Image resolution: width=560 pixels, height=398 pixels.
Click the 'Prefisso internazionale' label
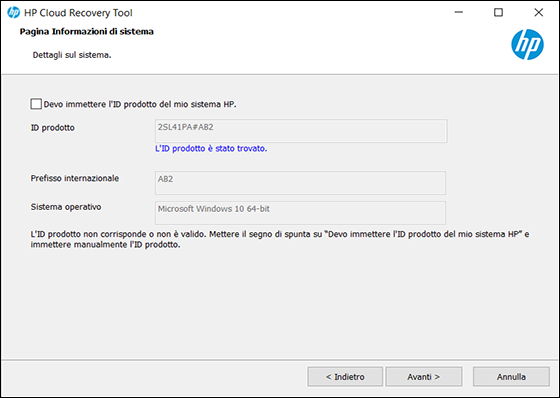[x=75, y=178]
